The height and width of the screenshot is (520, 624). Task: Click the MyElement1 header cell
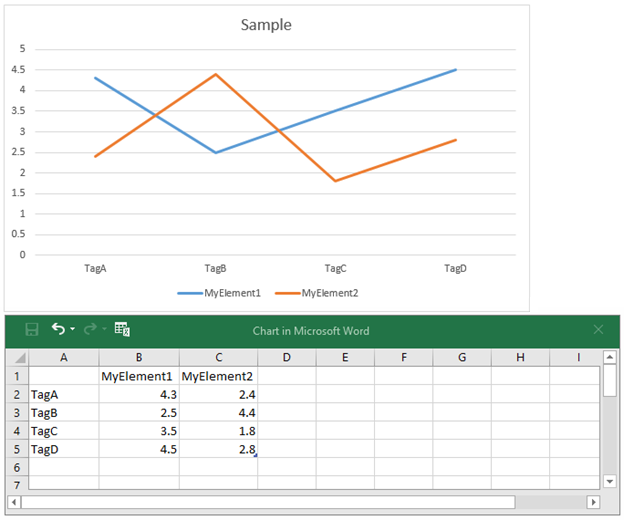pyautogui.click(x=139, y=376)
